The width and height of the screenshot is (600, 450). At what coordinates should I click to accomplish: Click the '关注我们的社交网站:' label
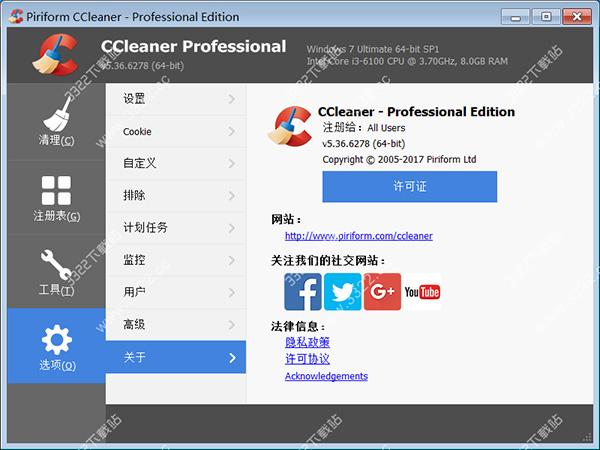[x=328, y=261]
